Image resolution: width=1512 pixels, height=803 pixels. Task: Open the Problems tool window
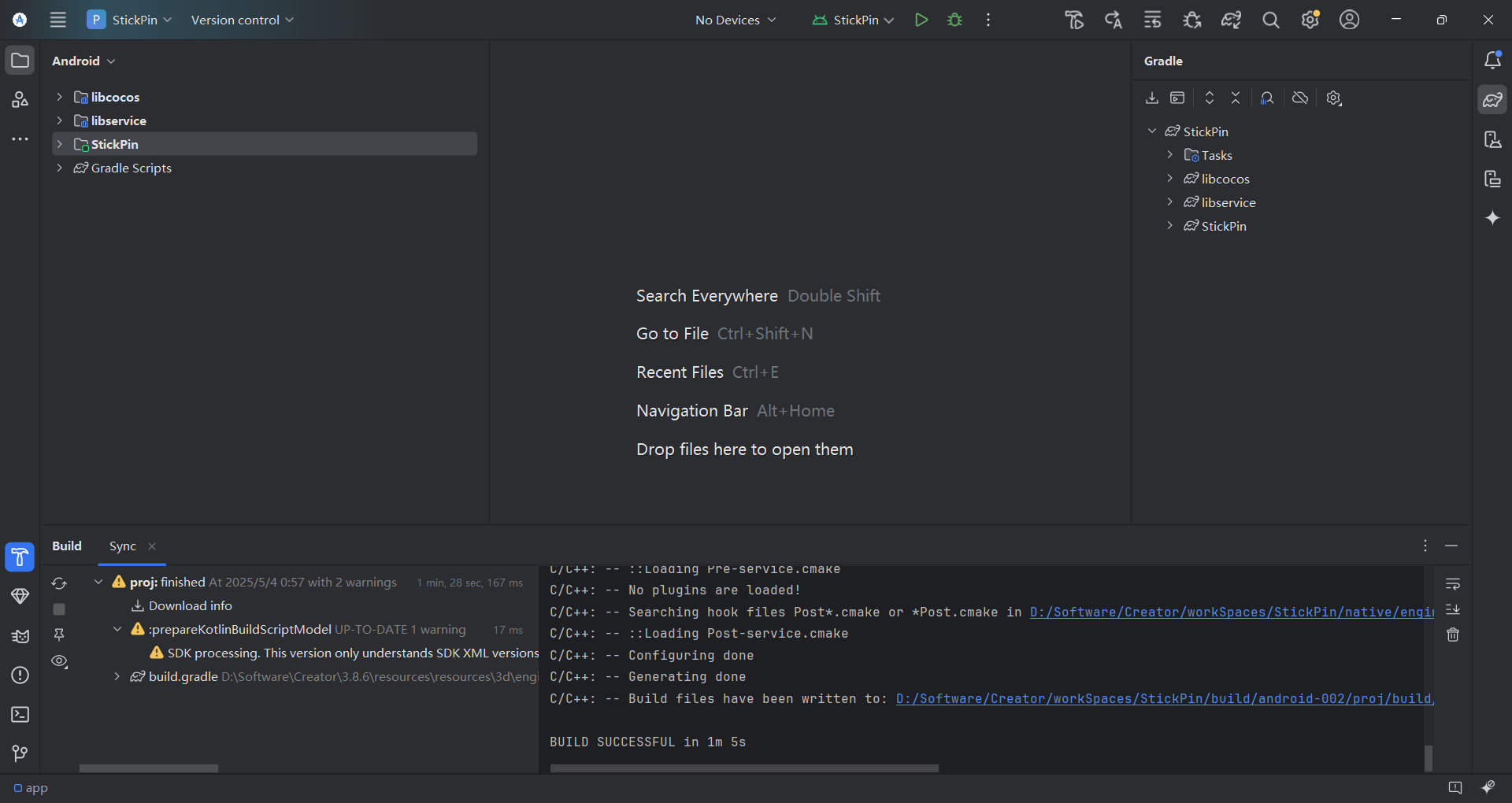pos(20,675)
